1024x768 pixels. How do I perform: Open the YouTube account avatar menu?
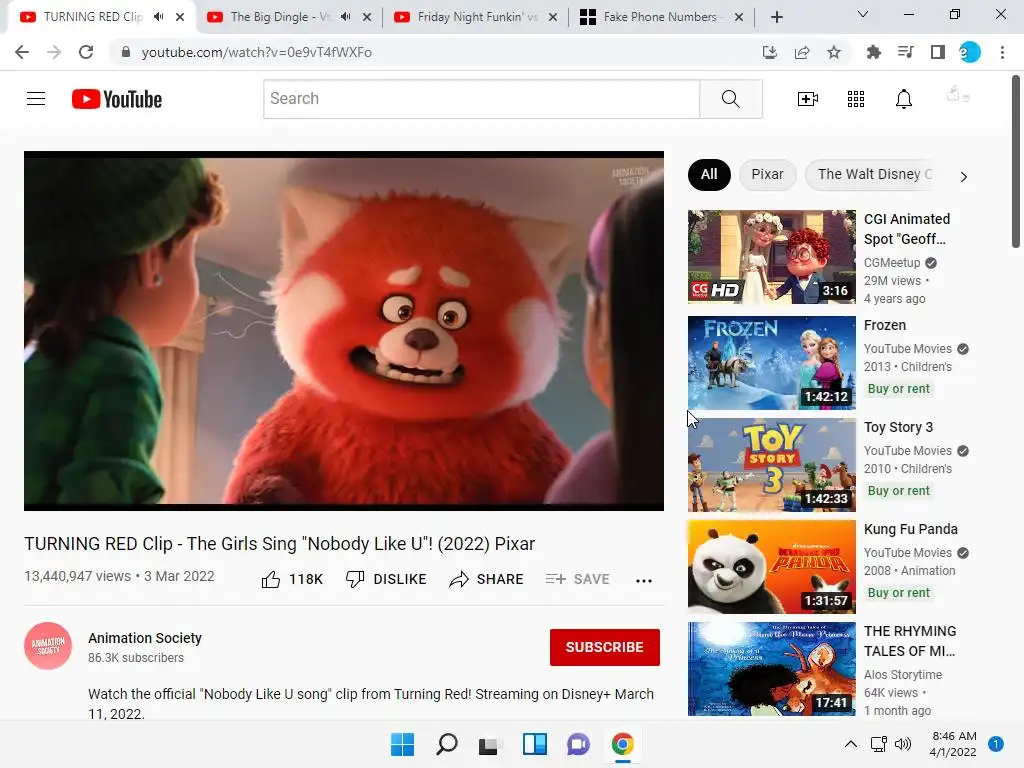(957, 95)
